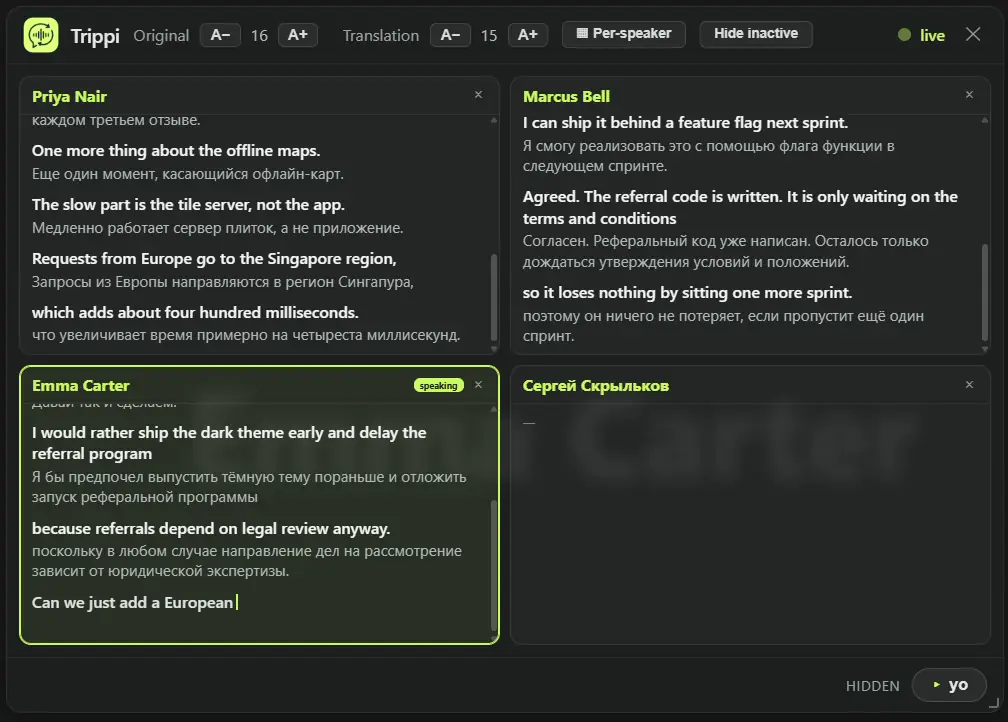Select the Сергей Скрыльков speaker name
The height and width of the screenshot is (722, 1008).
[596, 386]
